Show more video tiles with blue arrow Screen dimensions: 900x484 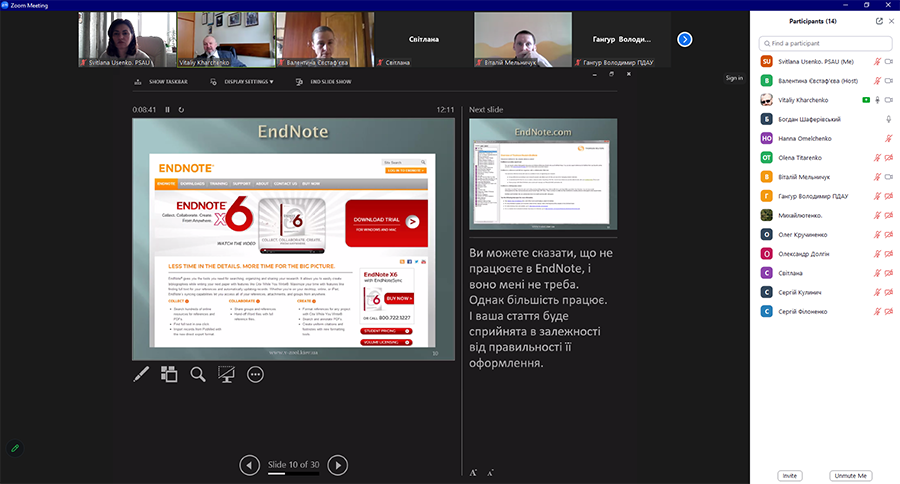(685, 39)
